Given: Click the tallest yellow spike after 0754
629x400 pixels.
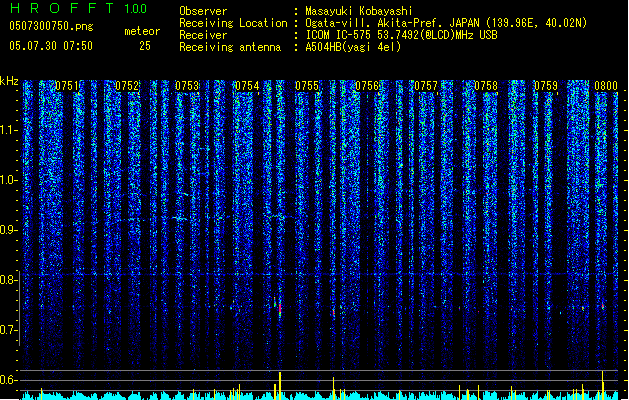Looking at the screenshot, I should pyautogui.click(x=280, y=386).
